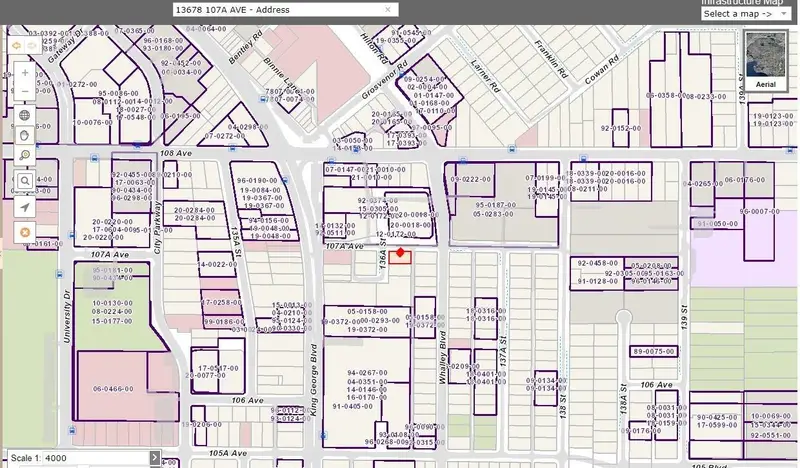This screenshot has height=468, width=800.
Task: Select the pan hand tool
Action: (25, 135)
